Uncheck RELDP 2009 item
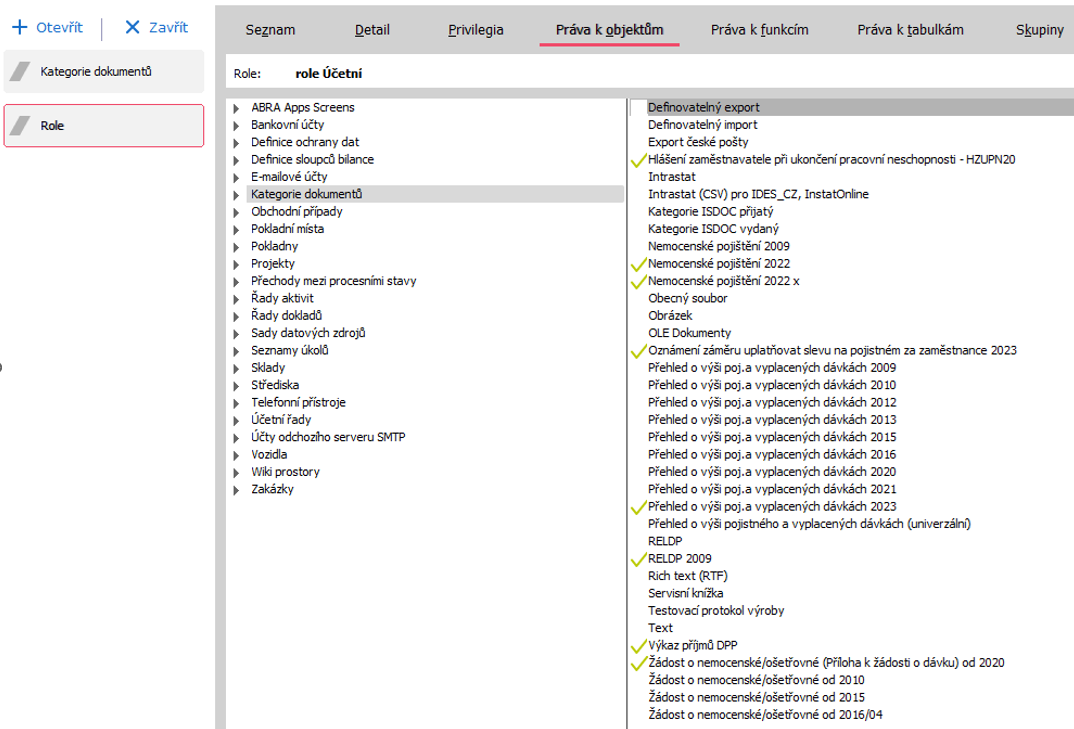 tap(638, 559)
